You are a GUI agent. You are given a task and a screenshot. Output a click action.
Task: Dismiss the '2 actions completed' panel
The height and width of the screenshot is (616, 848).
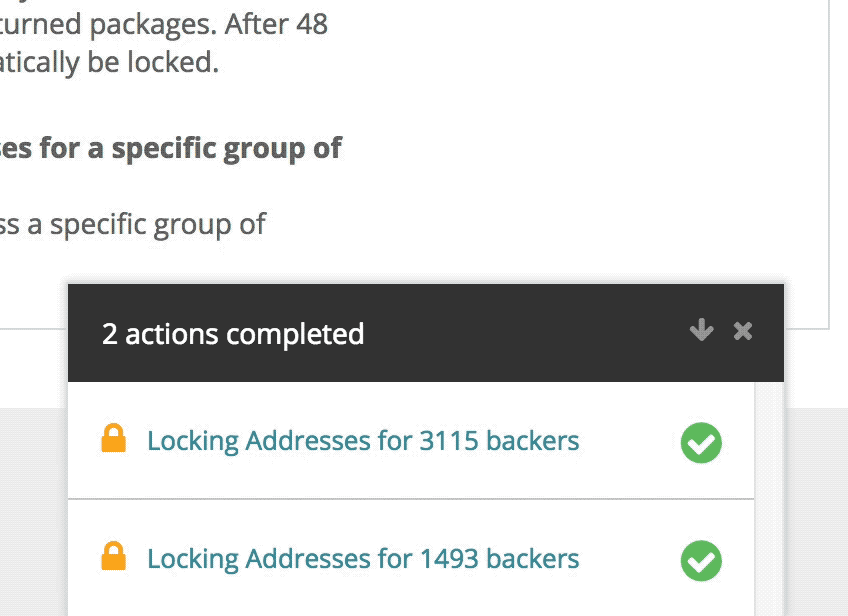pyautogui.click(x=743, y=330)
